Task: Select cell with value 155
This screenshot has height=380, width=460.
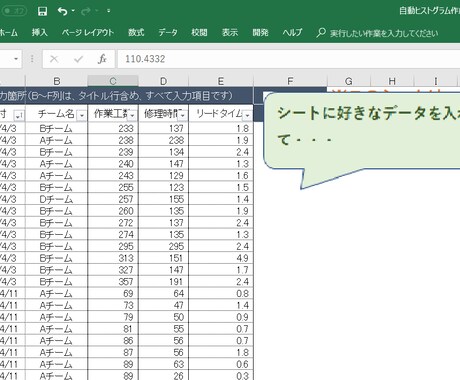Action: (163, 199)
